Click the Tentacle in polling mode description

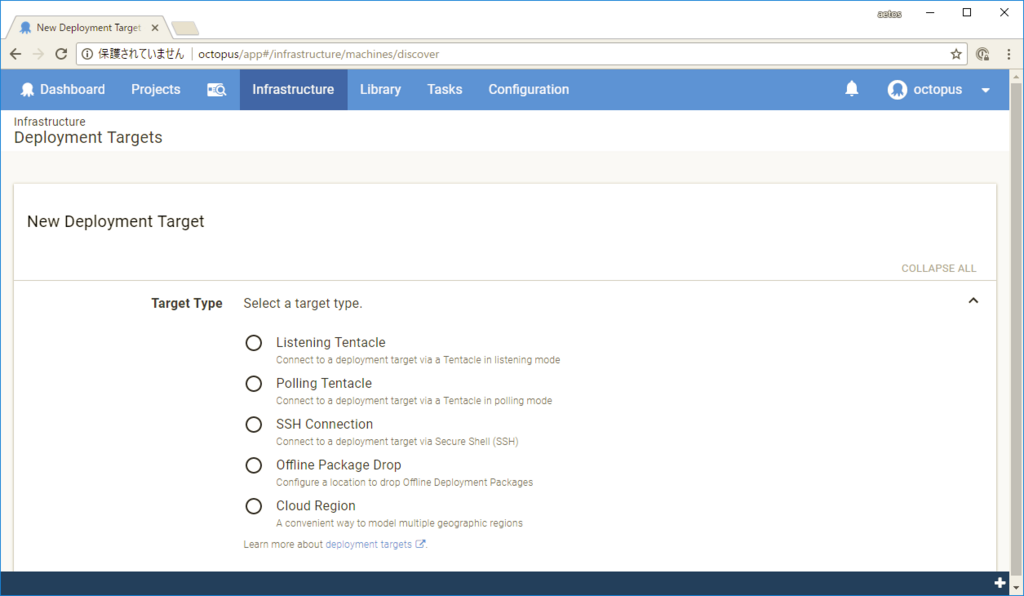point(414,401)
